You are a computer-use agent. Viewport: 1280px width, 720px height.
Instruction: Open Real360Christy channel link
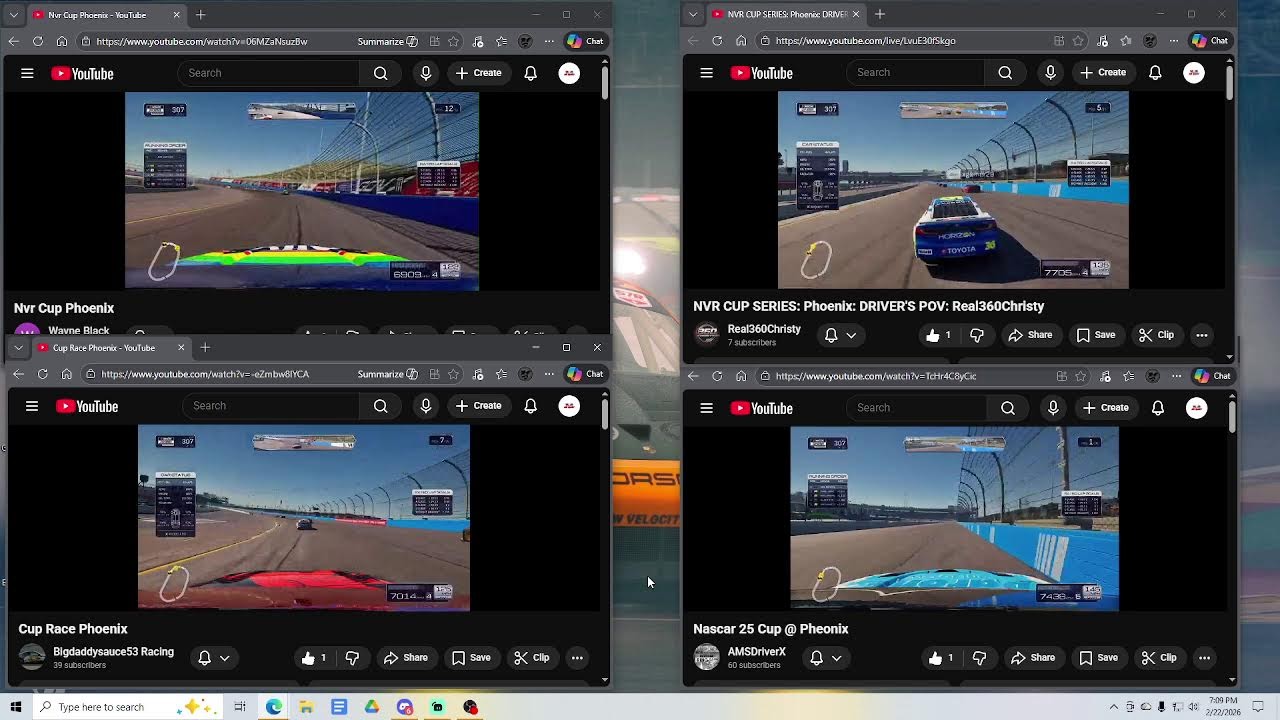tap(764, 329)
